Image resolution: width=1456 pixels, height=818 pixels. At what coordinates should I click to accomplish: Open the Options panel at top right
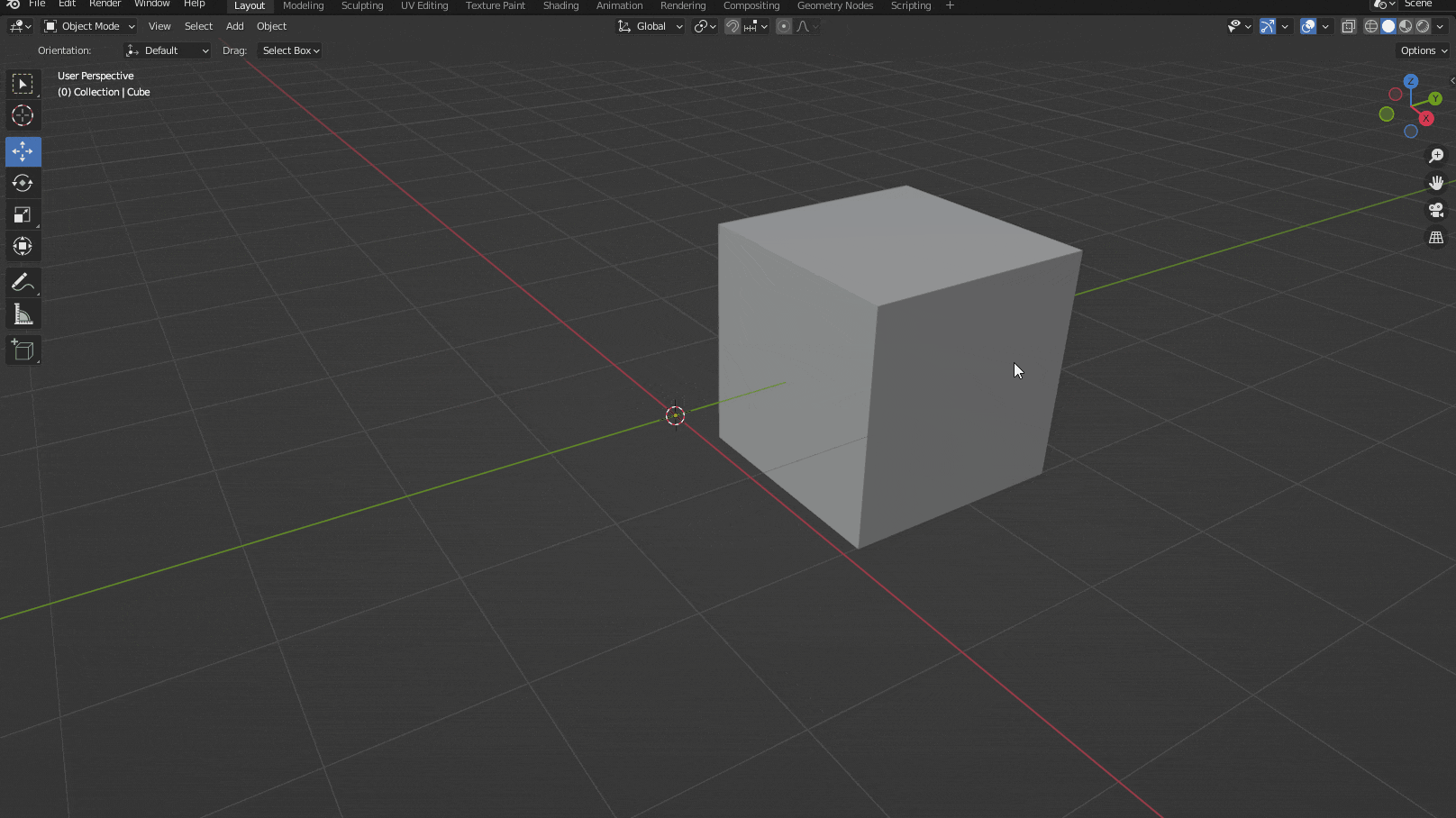[x=1422, y=50]
